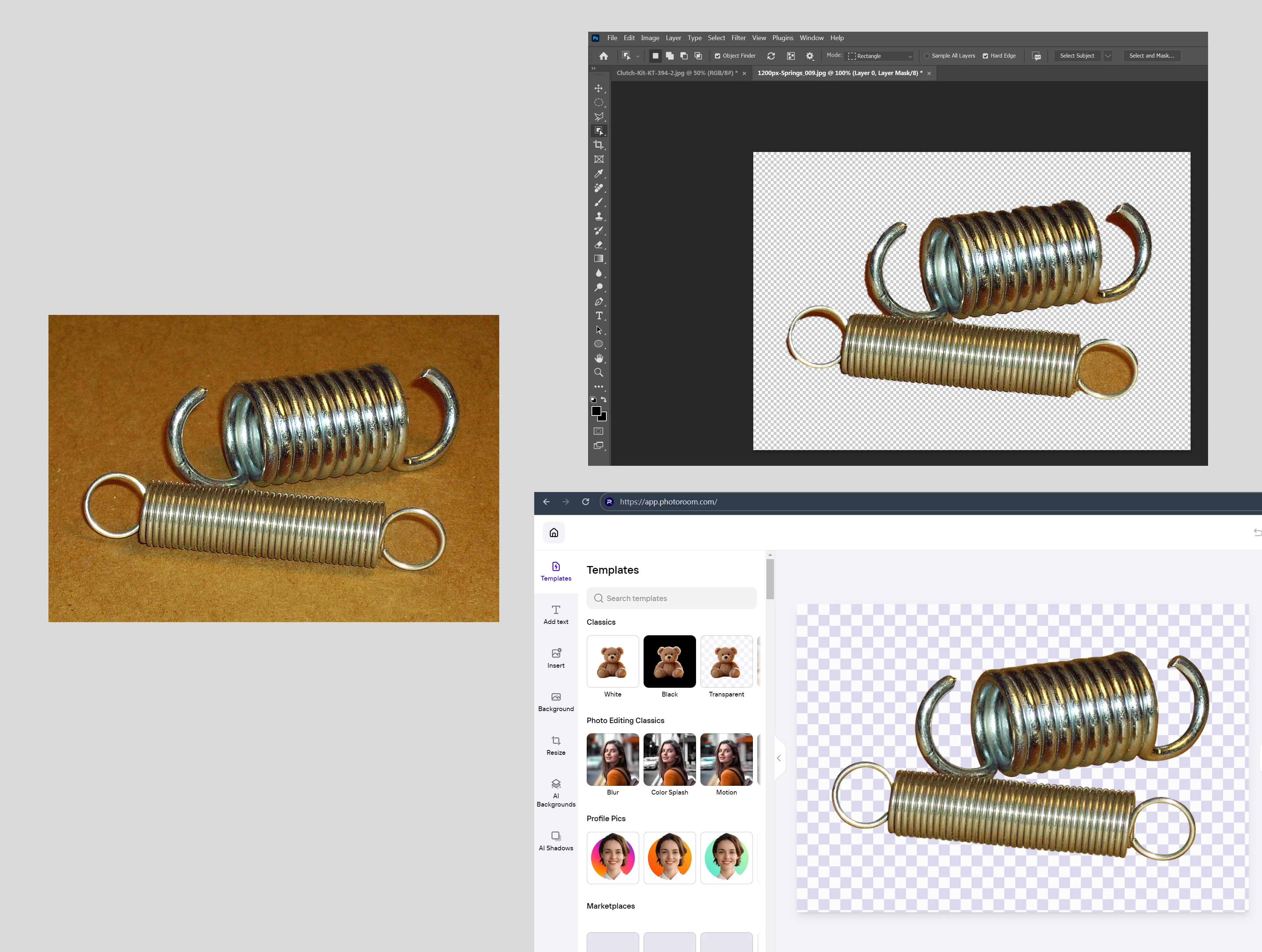Select the Eraser tool

click(598, 245)
